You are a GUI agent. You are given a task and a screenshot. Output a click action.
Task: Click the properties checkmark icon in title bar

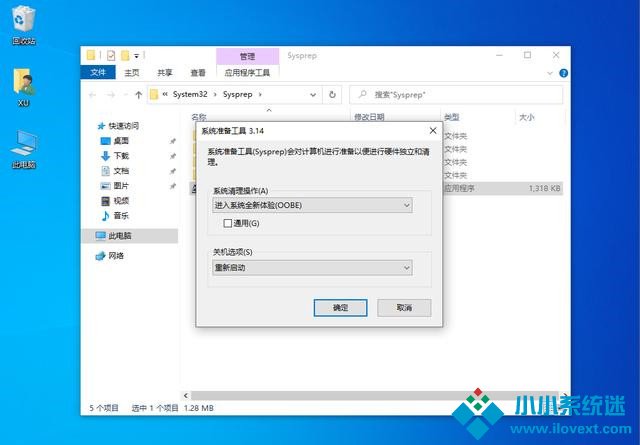pos(111,56)
